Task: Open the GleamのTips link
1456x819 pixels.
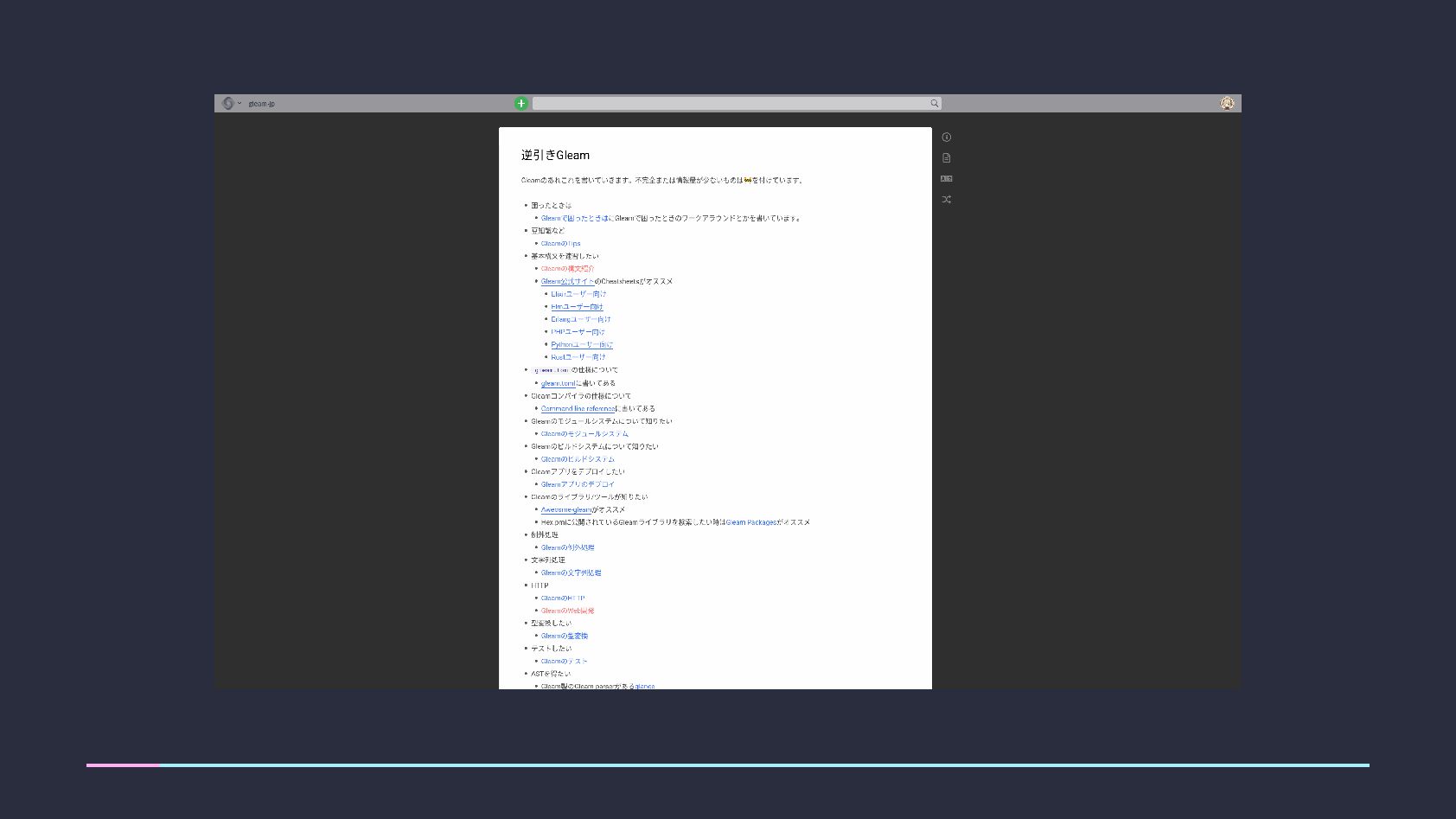Action: tap(561, 244)
